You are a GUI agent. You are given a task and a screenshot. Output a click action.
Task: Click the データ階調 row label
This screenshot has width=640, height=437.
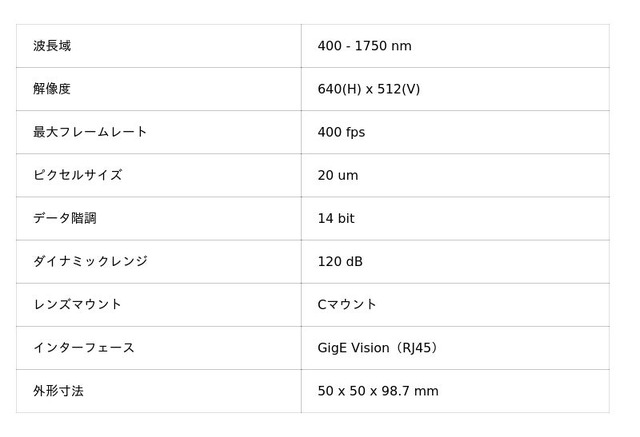(65, 218)
